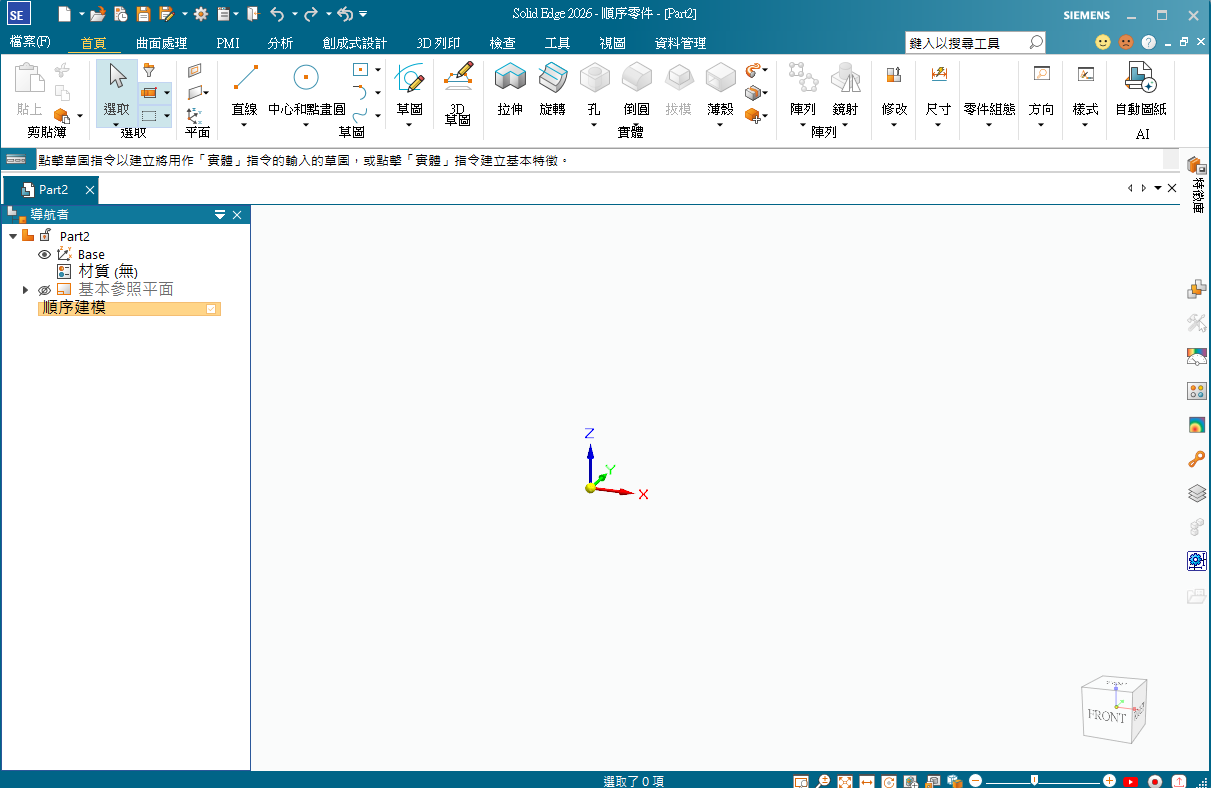
Task: Choose the 直線 (Line) sketch tool
Action: 245,78
